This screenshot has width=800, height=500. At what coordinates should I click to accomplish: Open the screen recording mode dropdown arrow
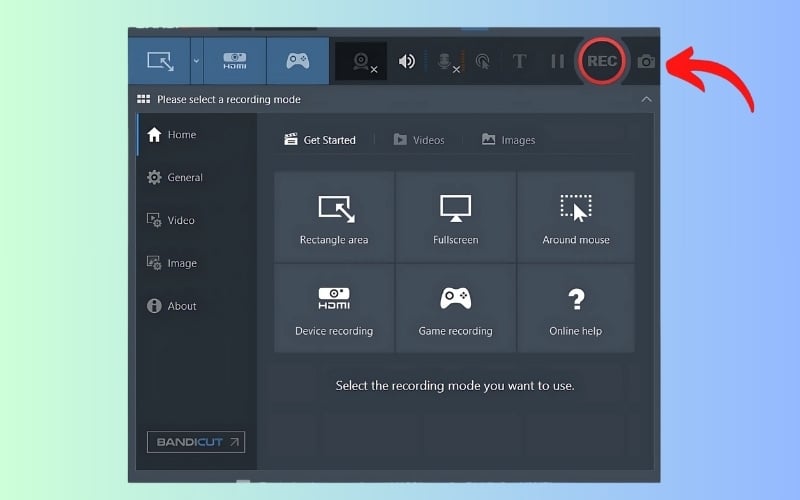click(x=196, y=61)
